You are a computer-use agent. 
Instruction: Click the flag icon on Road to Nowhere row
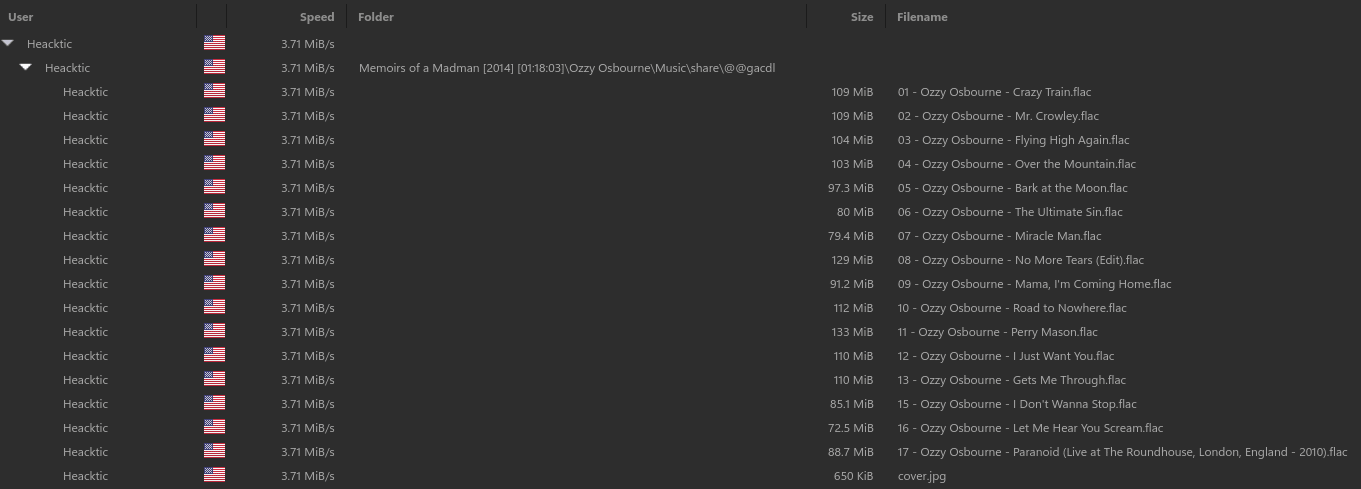coord(214,307)
